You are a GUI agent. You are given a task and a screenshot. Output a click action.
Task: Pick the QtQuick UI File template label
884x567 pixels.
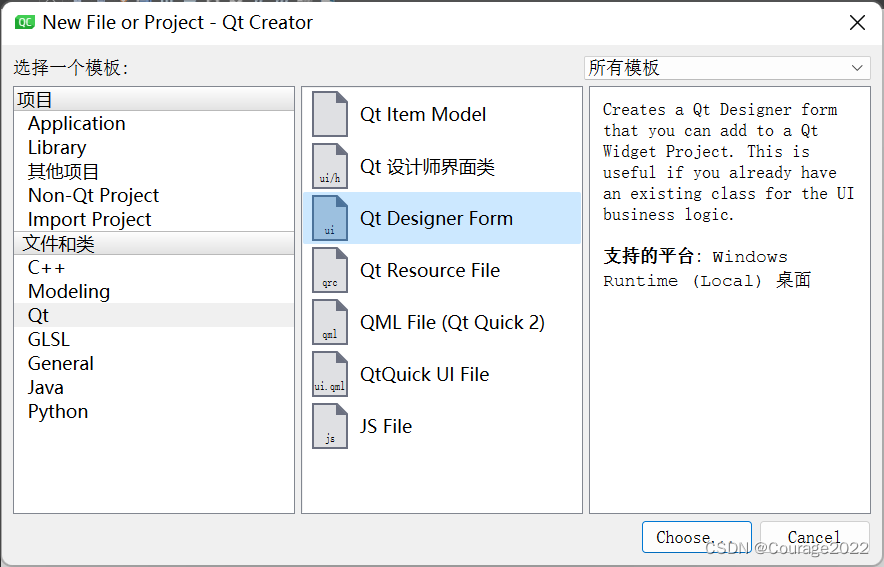click(x=425, y=374)
